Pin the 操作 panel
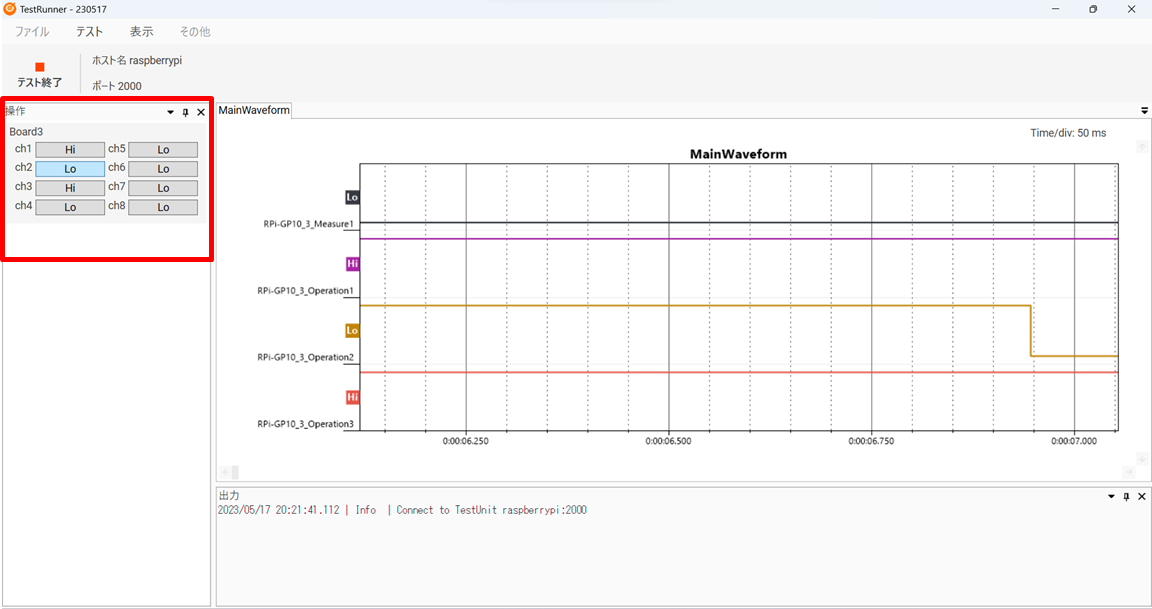Screen dimensions: 1152x609 tap(185, 112)
